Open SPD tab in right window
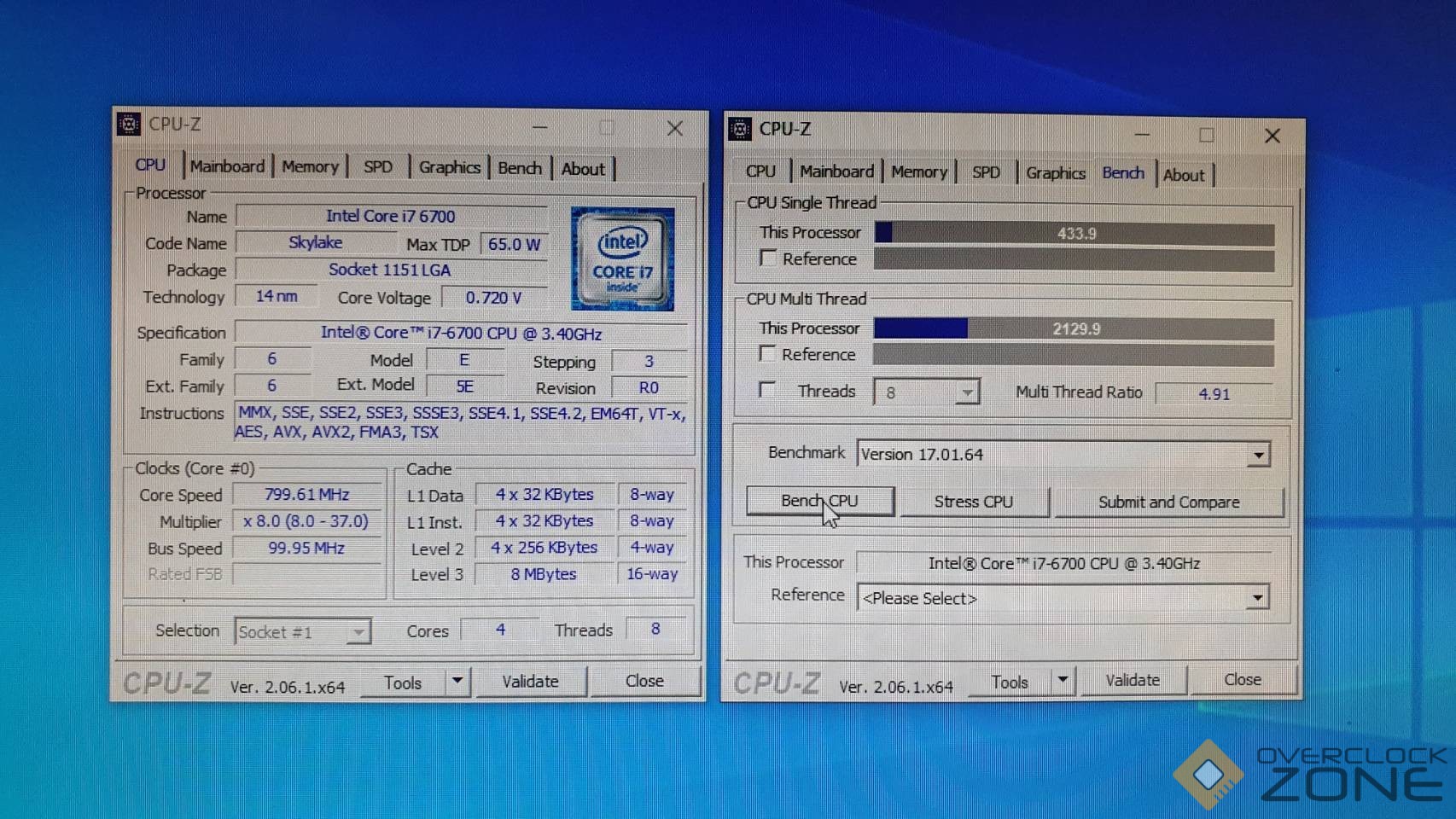 (986, 172)
